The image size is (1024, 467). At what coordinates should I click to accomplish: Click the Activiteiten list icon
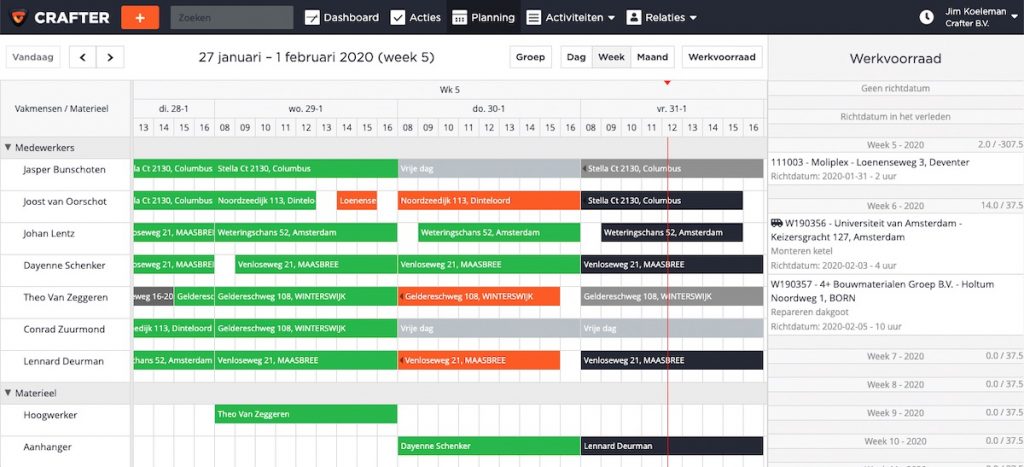pos(534,18)
